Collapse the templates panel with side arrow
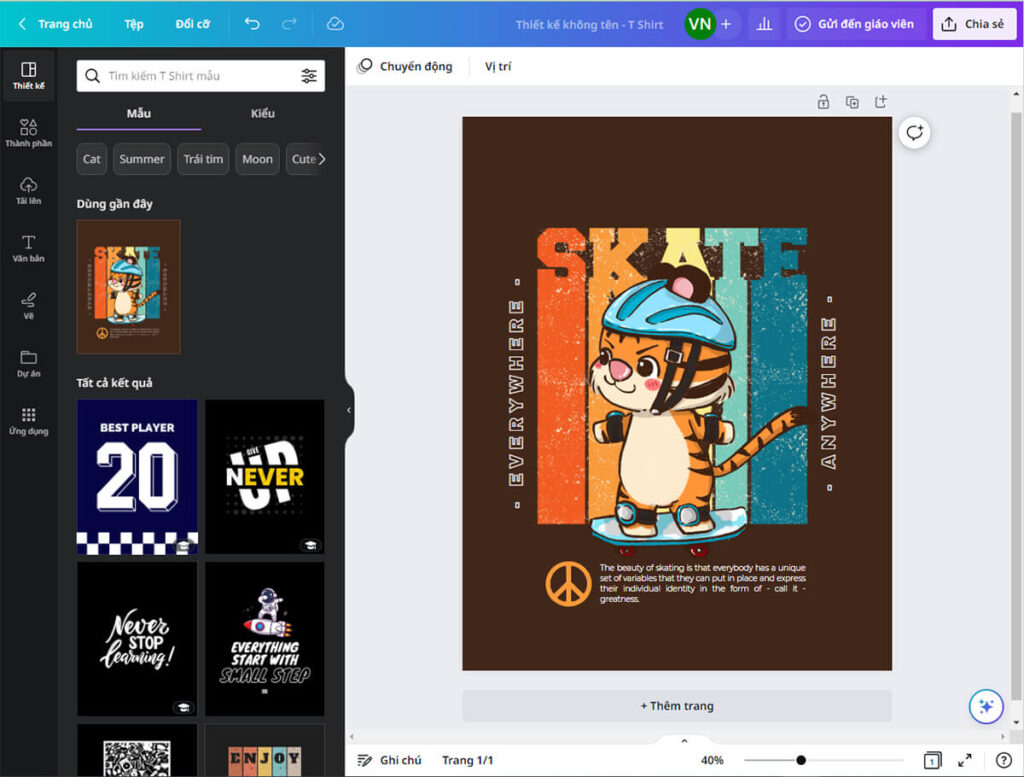Screen dimensions: 1024x777 pyautogui.click(x=346, y=409)
